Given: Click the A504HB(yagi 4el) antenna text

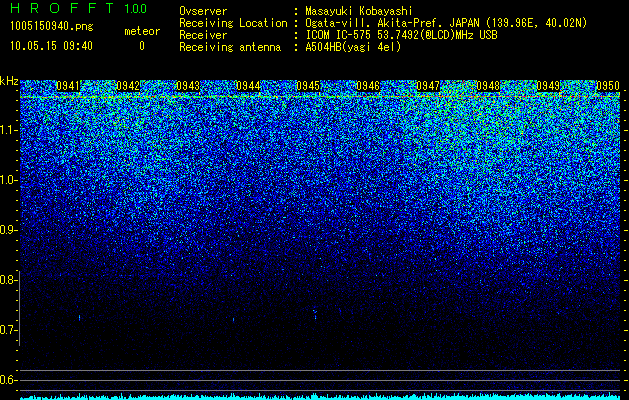Looking at the screenshot, I should (353, 47).
